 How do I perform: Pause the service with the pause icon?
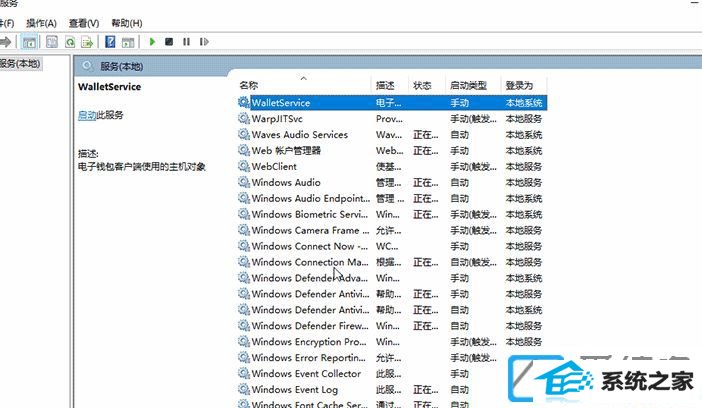click(x=186, y=42)
